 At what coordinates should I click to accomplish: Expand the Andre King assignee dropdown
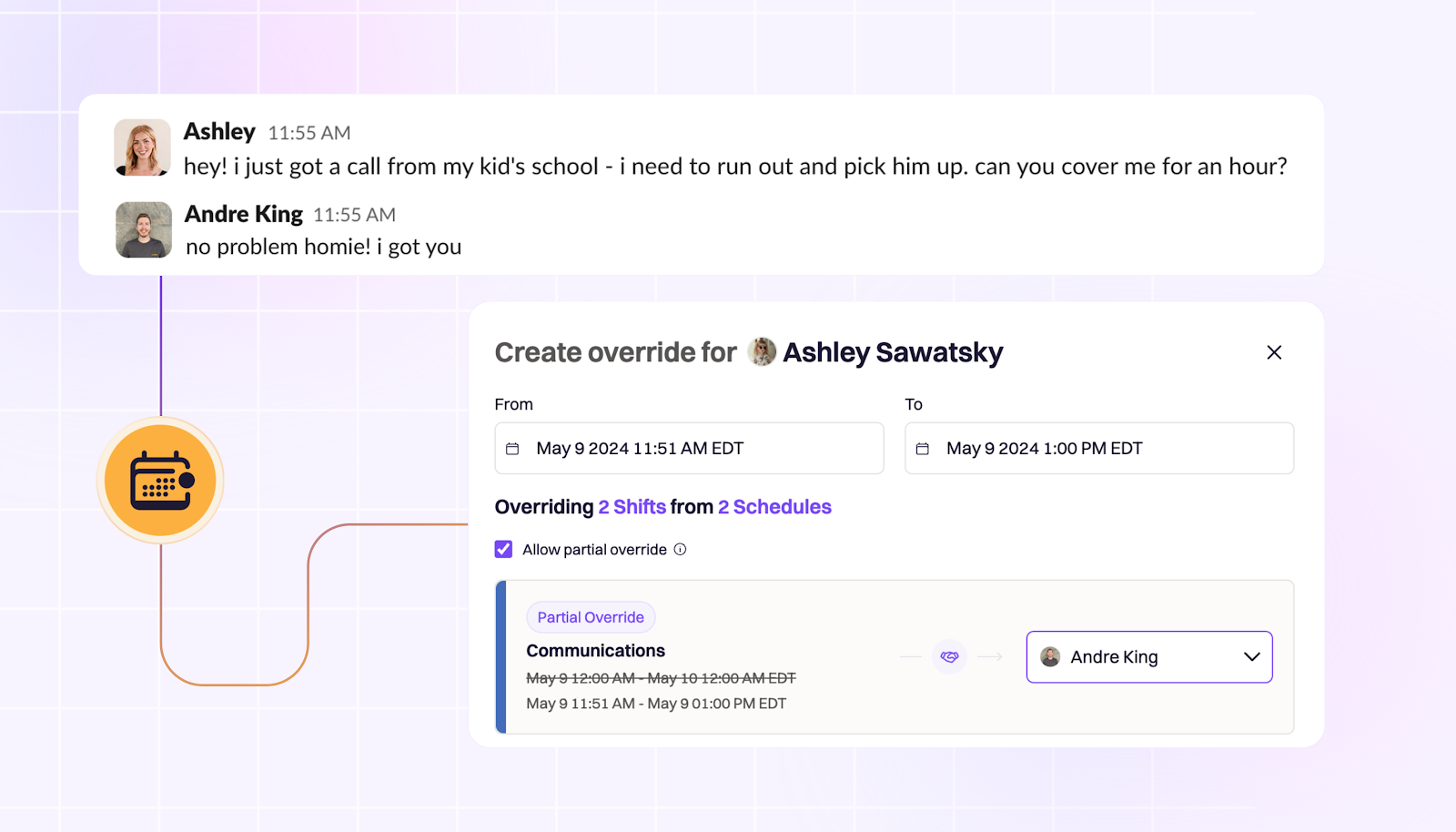tap(1149, 656)
